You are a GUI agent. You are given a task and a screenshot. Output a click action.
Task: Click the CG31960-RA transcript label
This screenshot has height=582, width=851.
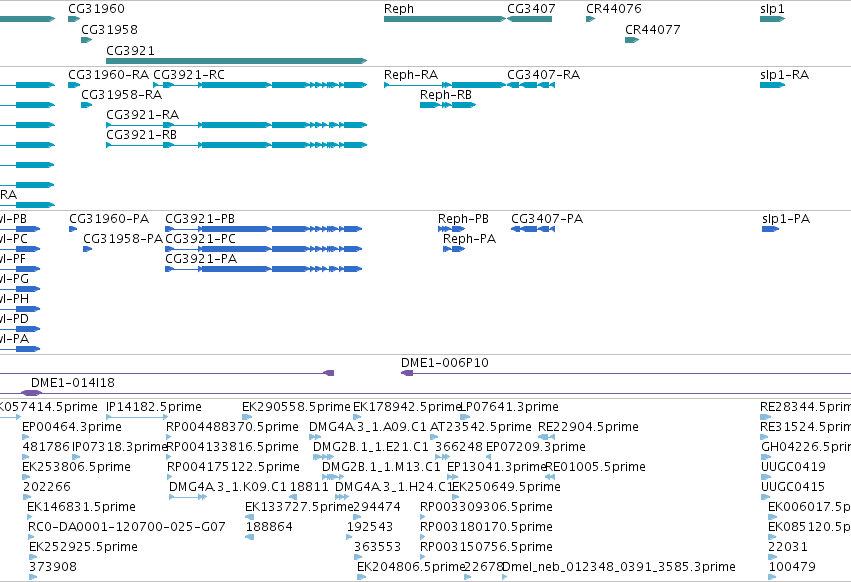109,74
